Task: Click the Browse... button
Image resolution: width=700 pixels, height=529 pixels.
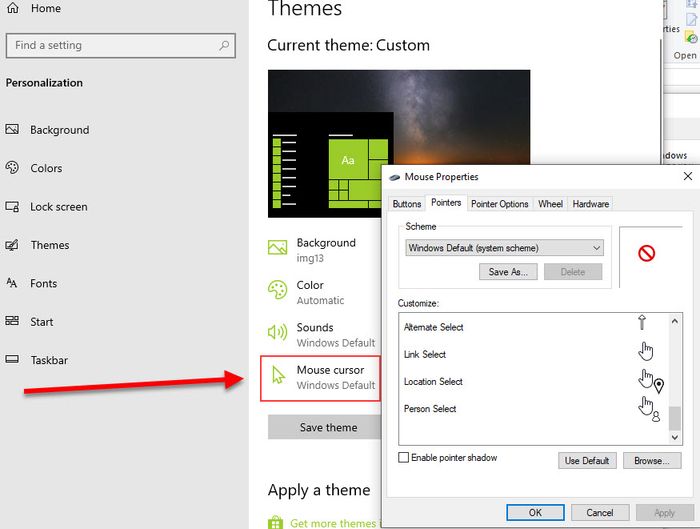Action: pyautogui.click(x=652, y=461)
